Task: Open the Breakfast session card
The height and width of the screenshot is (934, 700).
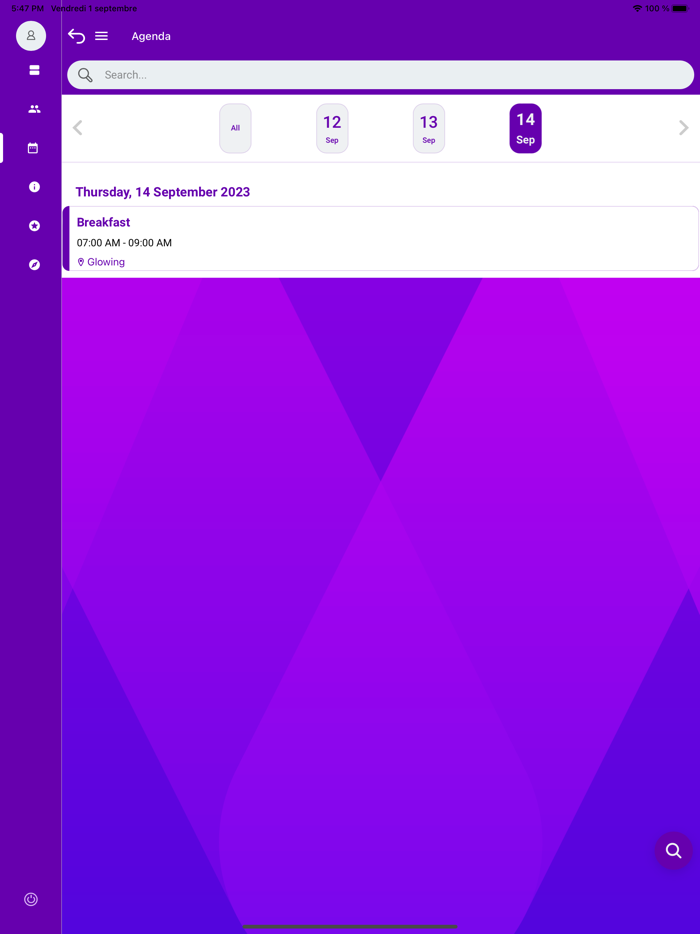Action: point(381,238)
